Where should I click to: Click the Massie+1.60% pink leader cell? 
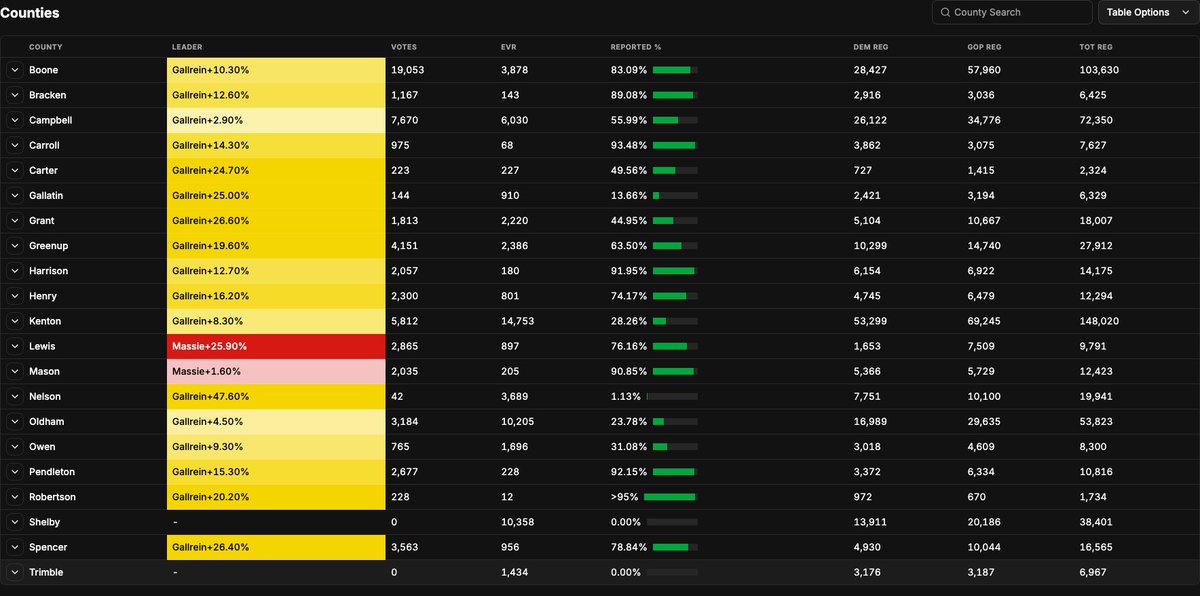[276, 371]
